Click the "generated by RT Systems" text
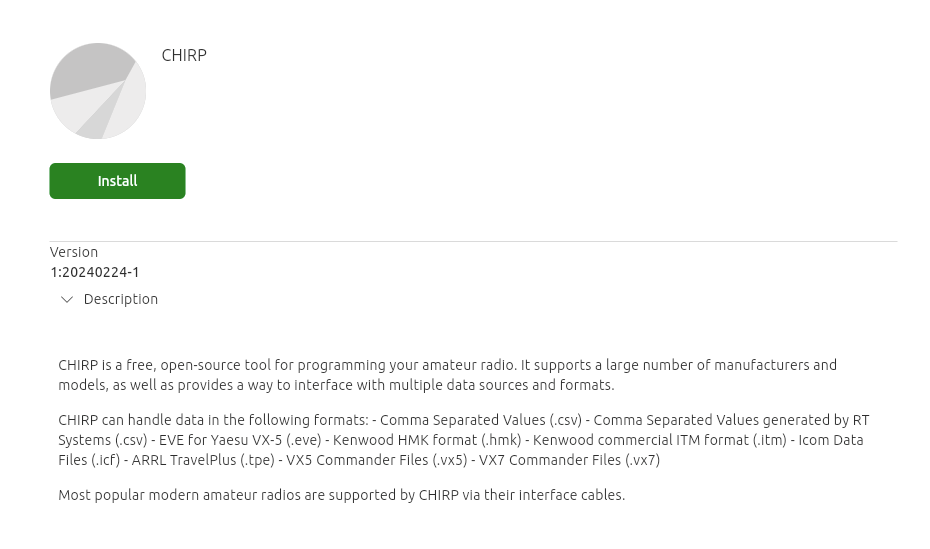Image resolution: width=930 pixels, height=549 pixels. (800, 420)
